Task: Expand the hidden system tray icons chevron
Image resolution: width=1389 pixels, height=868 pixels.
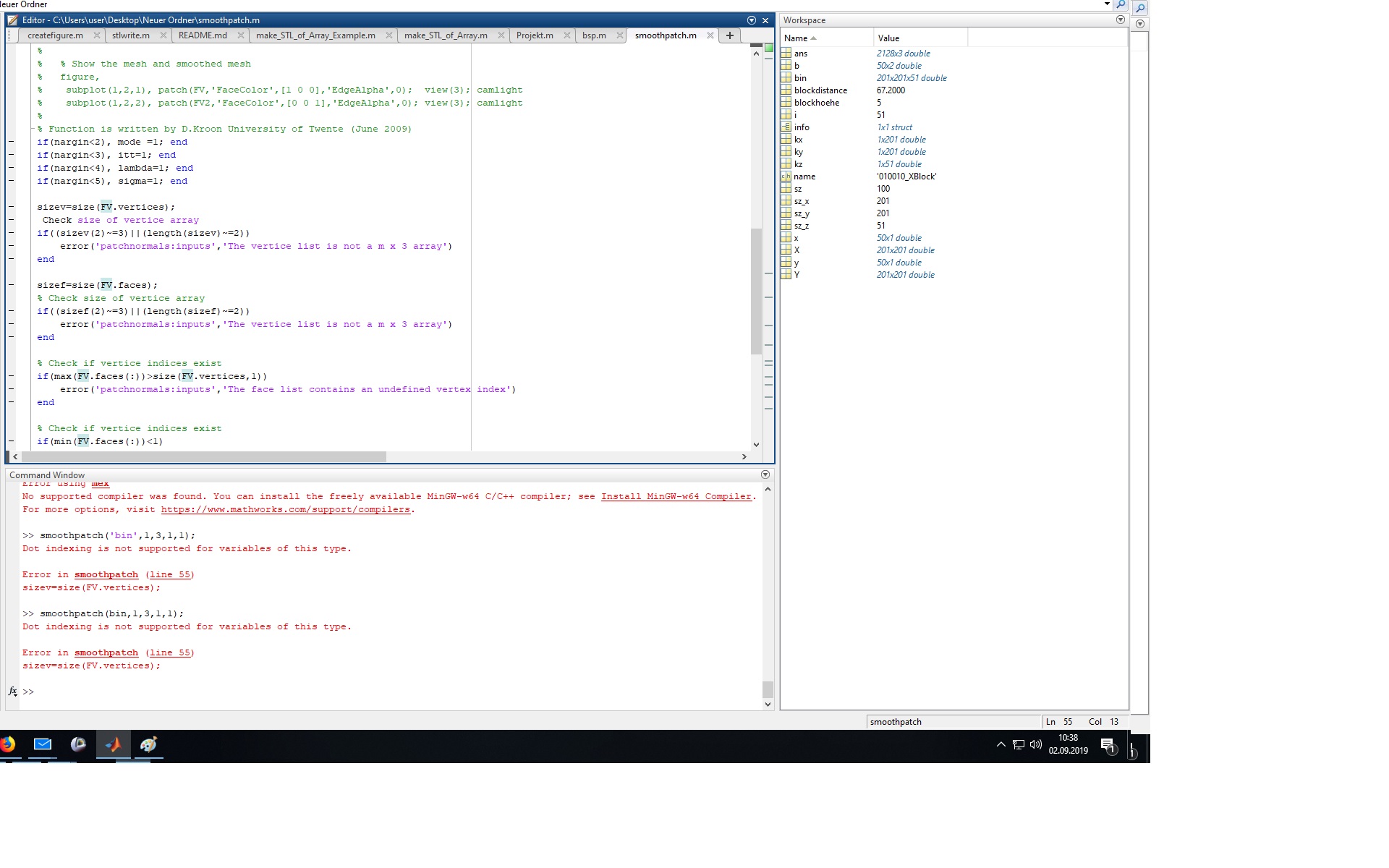Action: [x=1001, y=744]
